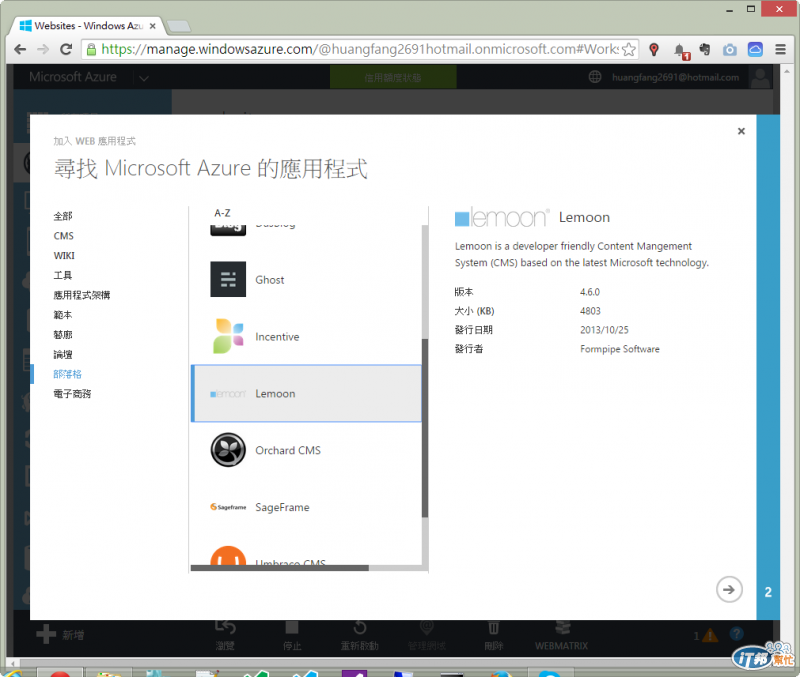Click the Orchard CMS name text
This screenshot has width=800, height=677.
288,450
